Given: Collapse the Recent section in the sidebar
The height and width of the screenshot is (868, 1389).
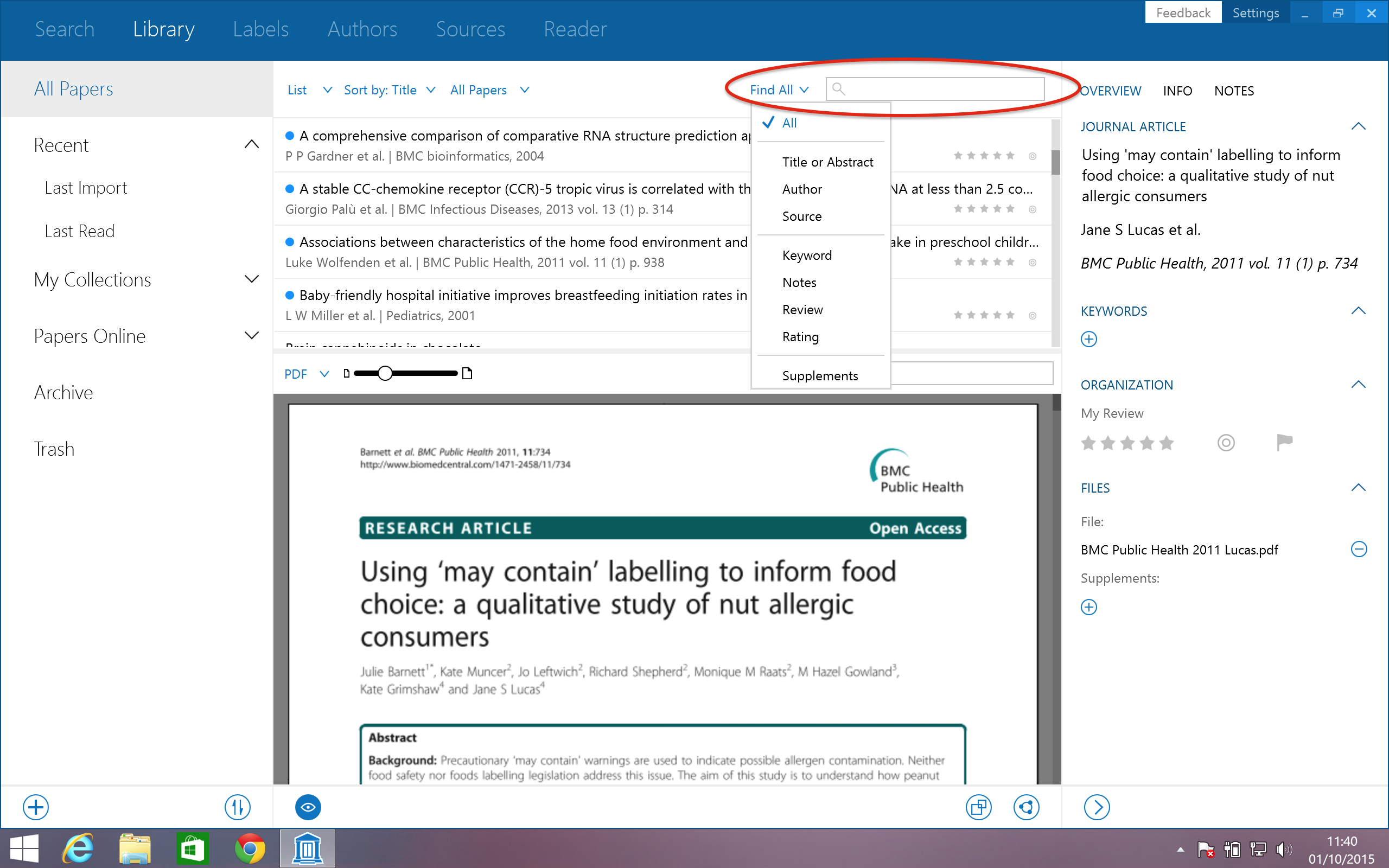Looking at the screenshot, I should [251, 145].
